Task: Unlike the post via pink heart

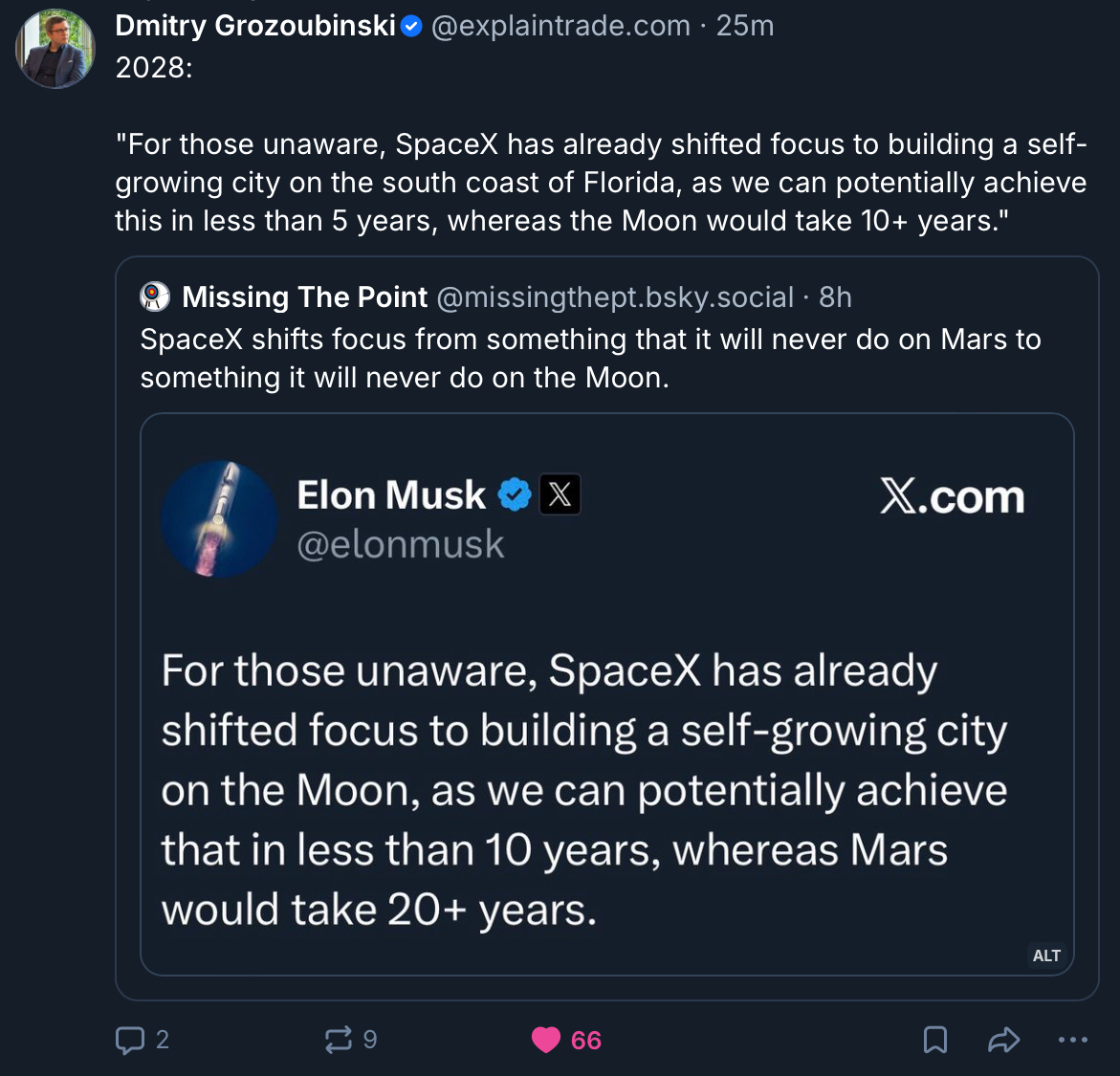Action: coord(546,1040)
